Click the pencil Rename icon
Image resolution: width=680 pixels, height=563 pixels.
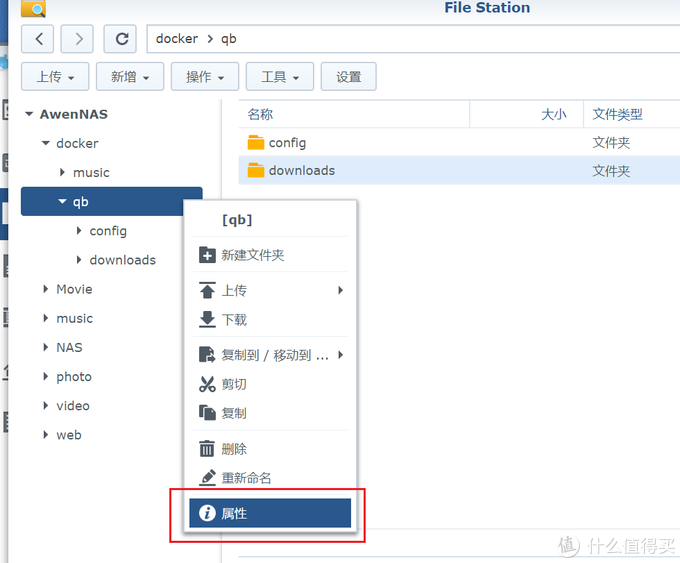point(207,478)
